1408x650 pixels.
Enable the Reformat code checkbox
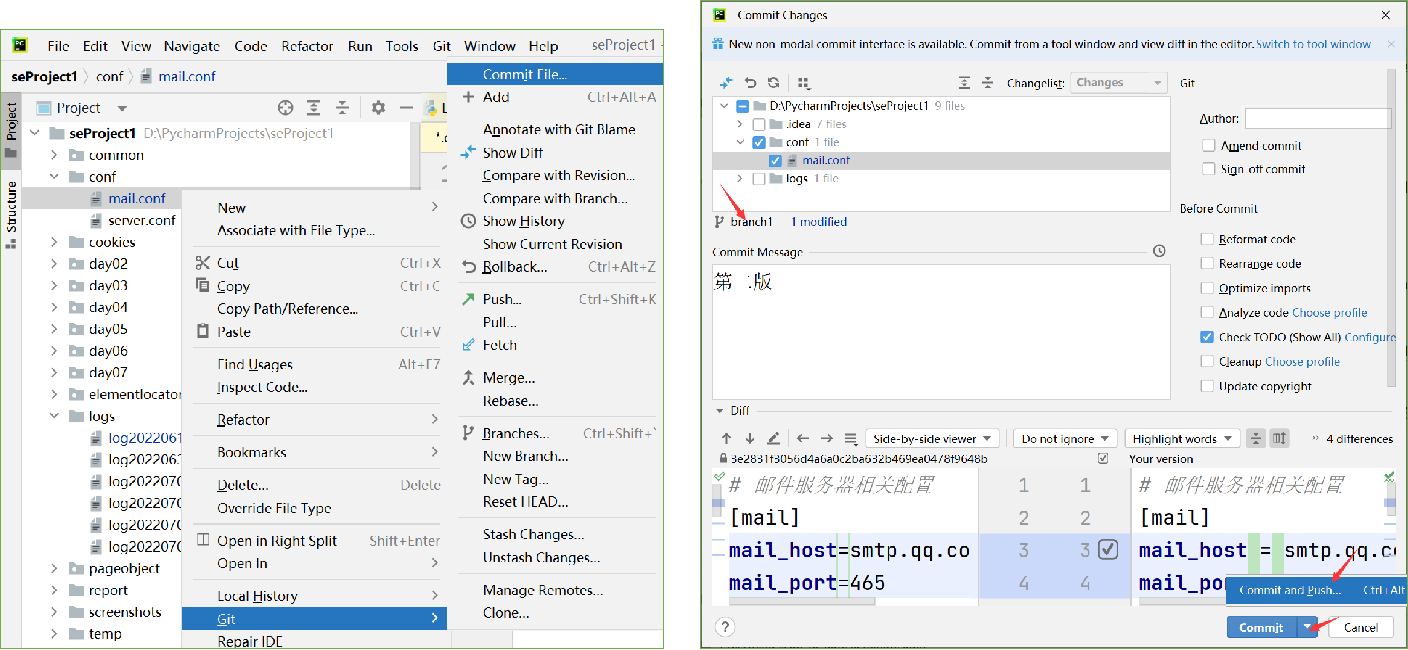(x=1207, y=240)
